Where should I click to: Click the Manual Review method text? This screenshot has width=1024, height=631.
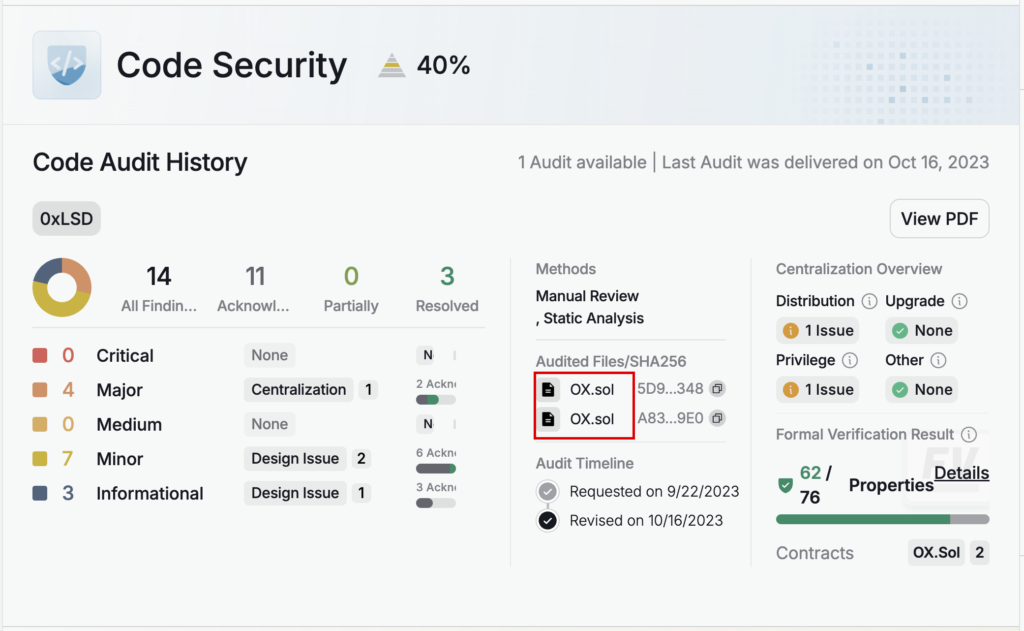587,296
